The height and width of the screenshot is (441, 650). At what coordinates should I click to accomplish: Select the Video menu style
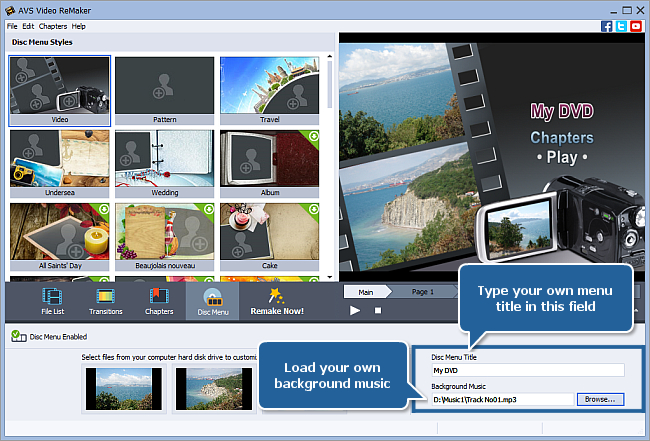tap(60, 90)
